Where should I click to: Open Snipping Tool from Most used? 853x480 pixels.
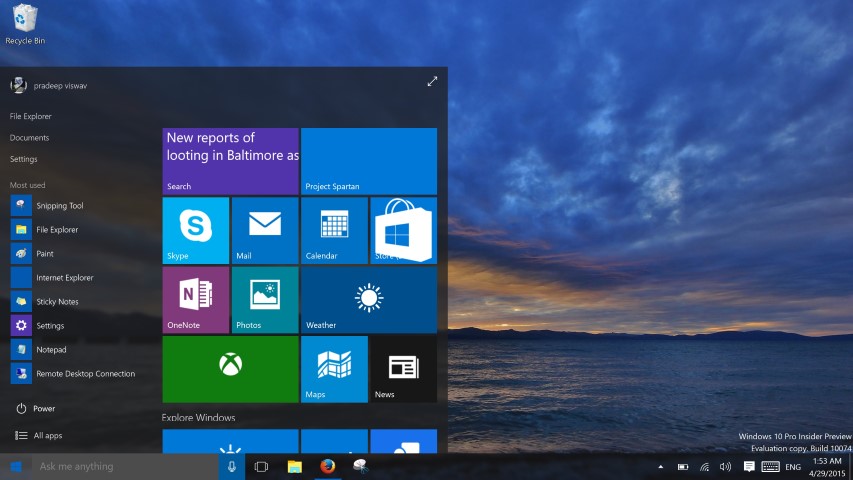pos(59,206)
